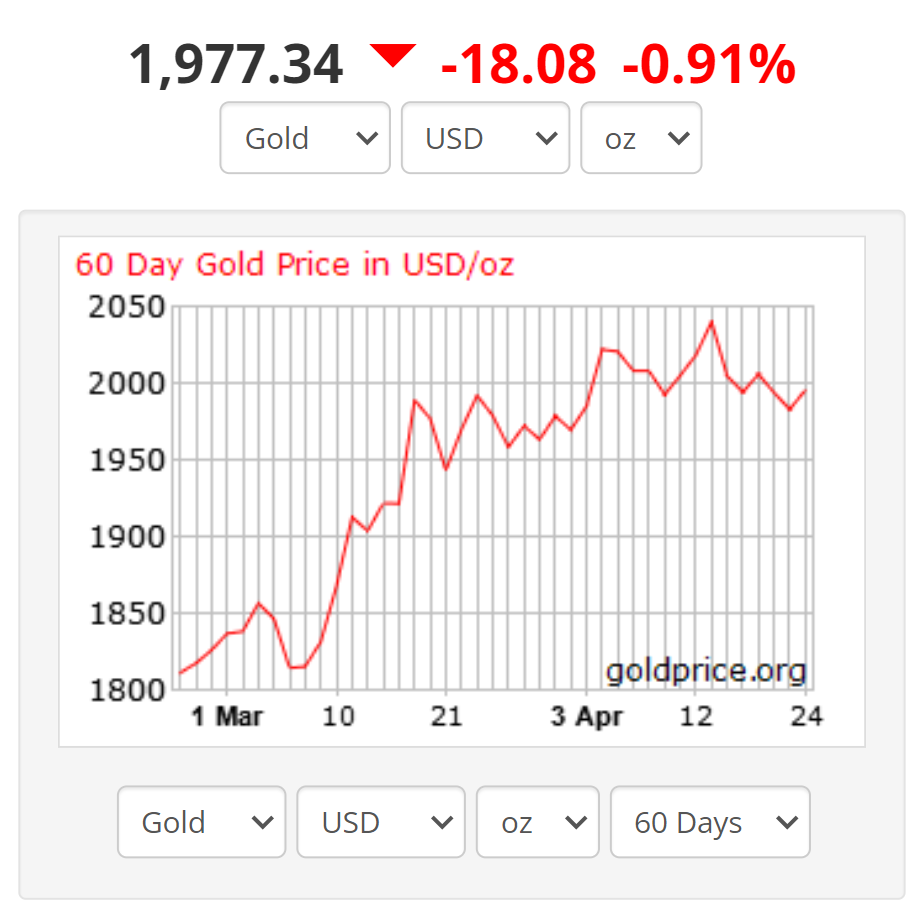Open the top Gold metal dropdown

[305, 138]
